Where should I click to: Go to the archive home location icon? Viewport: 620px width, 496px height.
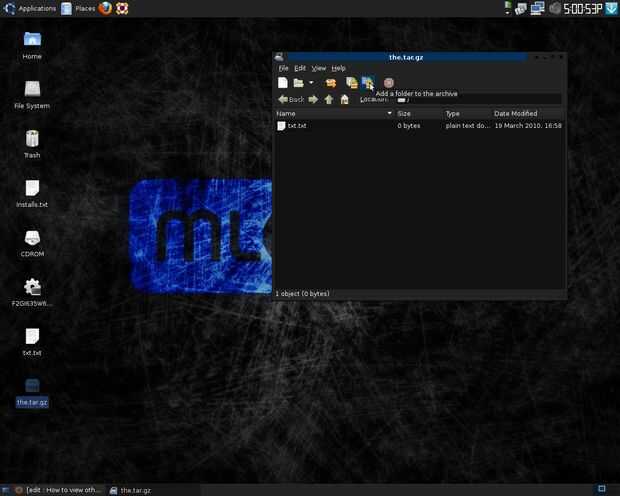(344, 99)
